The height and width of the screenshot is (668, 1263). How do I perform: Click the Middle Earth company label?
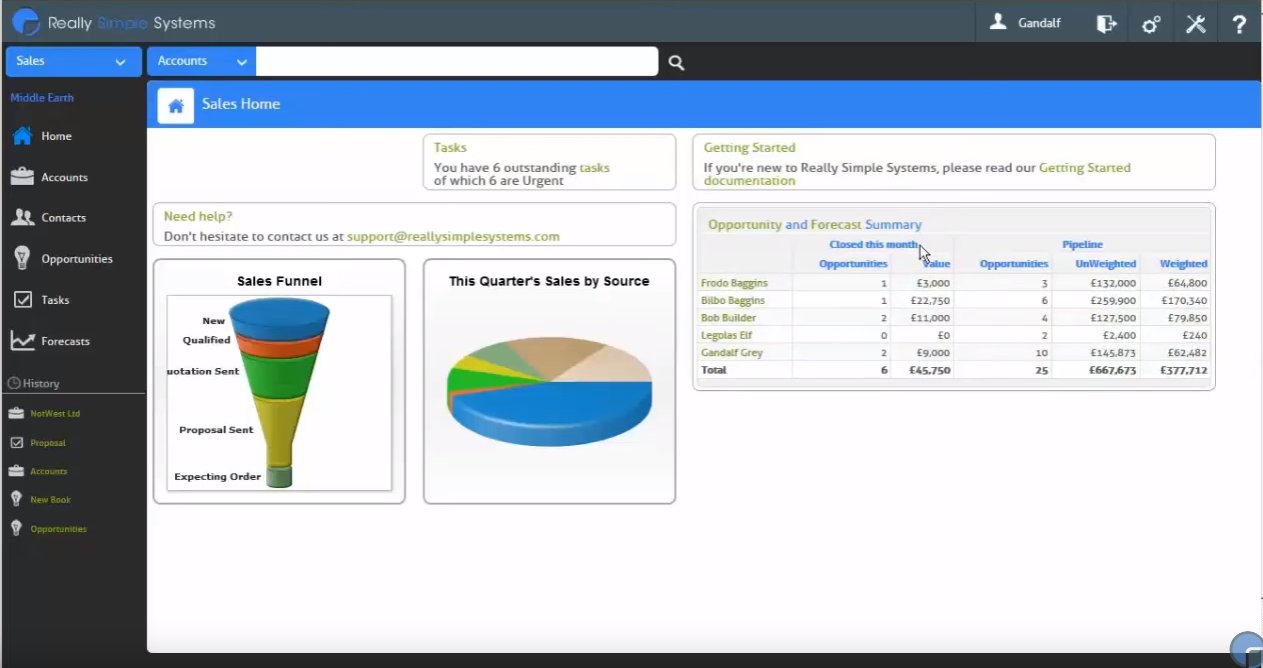[x=42, y=98]
